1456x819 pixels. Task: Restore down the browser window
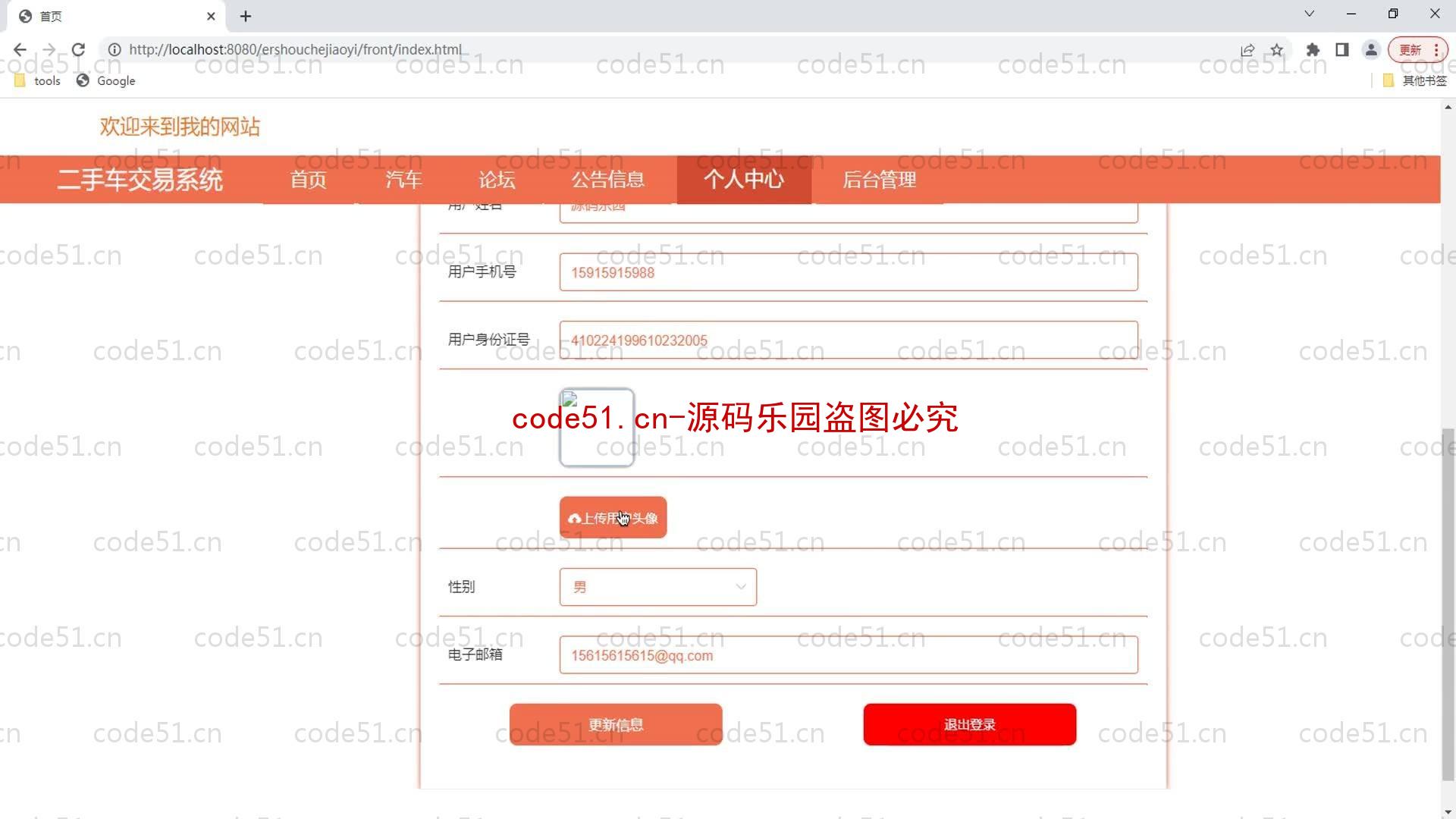point(1392,14)
